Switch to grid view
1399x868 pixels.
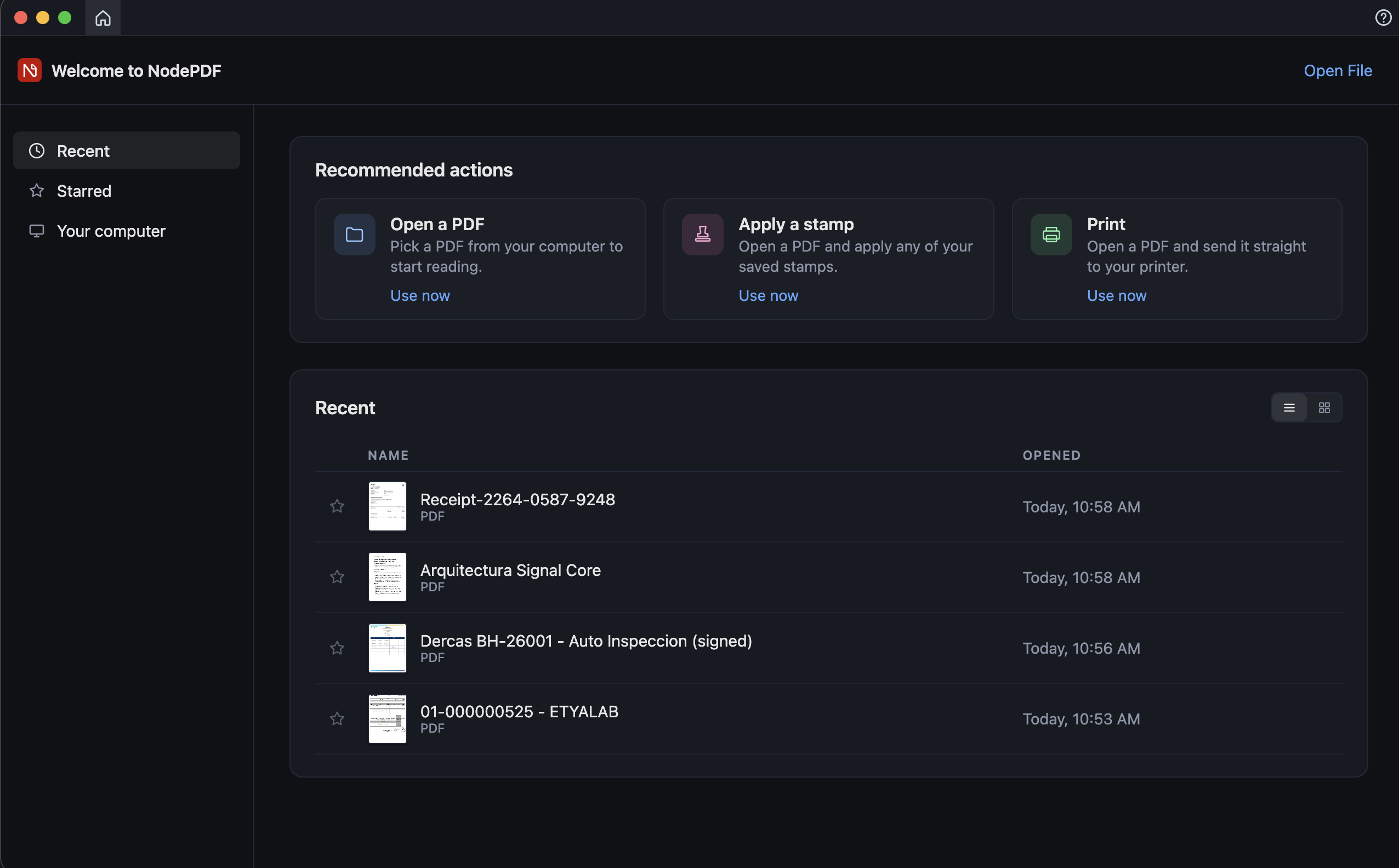(x=1324, y=408)
